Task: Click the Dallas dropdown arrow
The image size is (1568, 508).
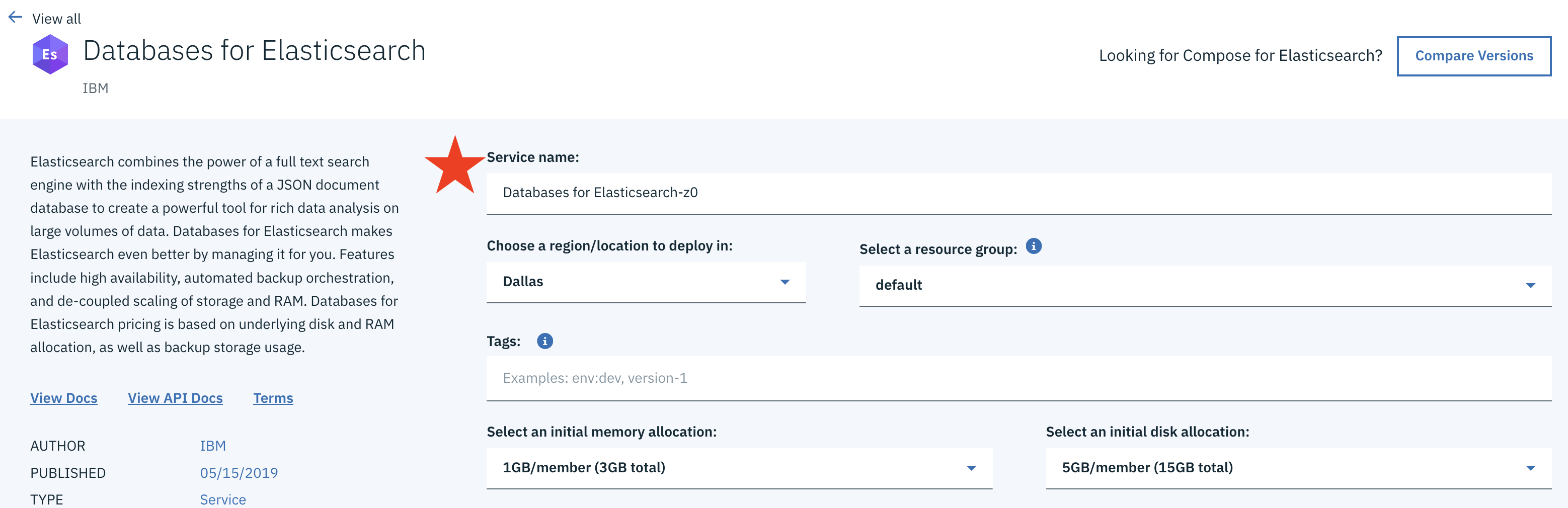Action: point(785,282)
